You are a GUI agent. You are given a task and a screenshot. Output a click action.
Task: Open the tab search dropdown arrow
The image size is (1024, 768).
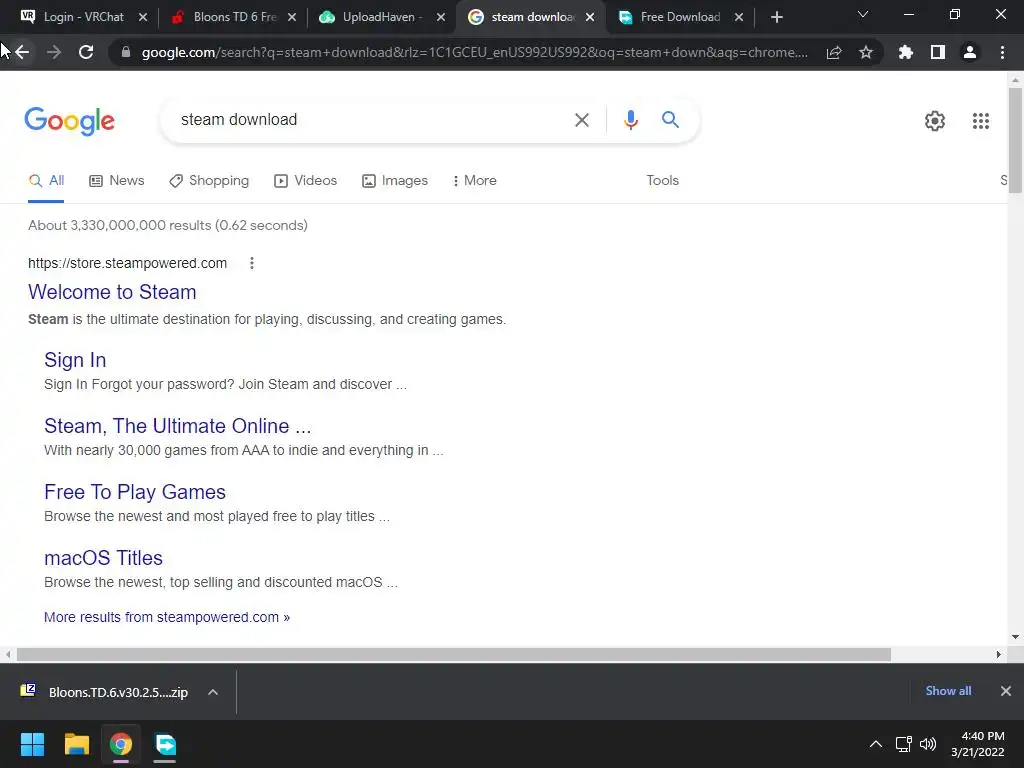coord(863,14)
